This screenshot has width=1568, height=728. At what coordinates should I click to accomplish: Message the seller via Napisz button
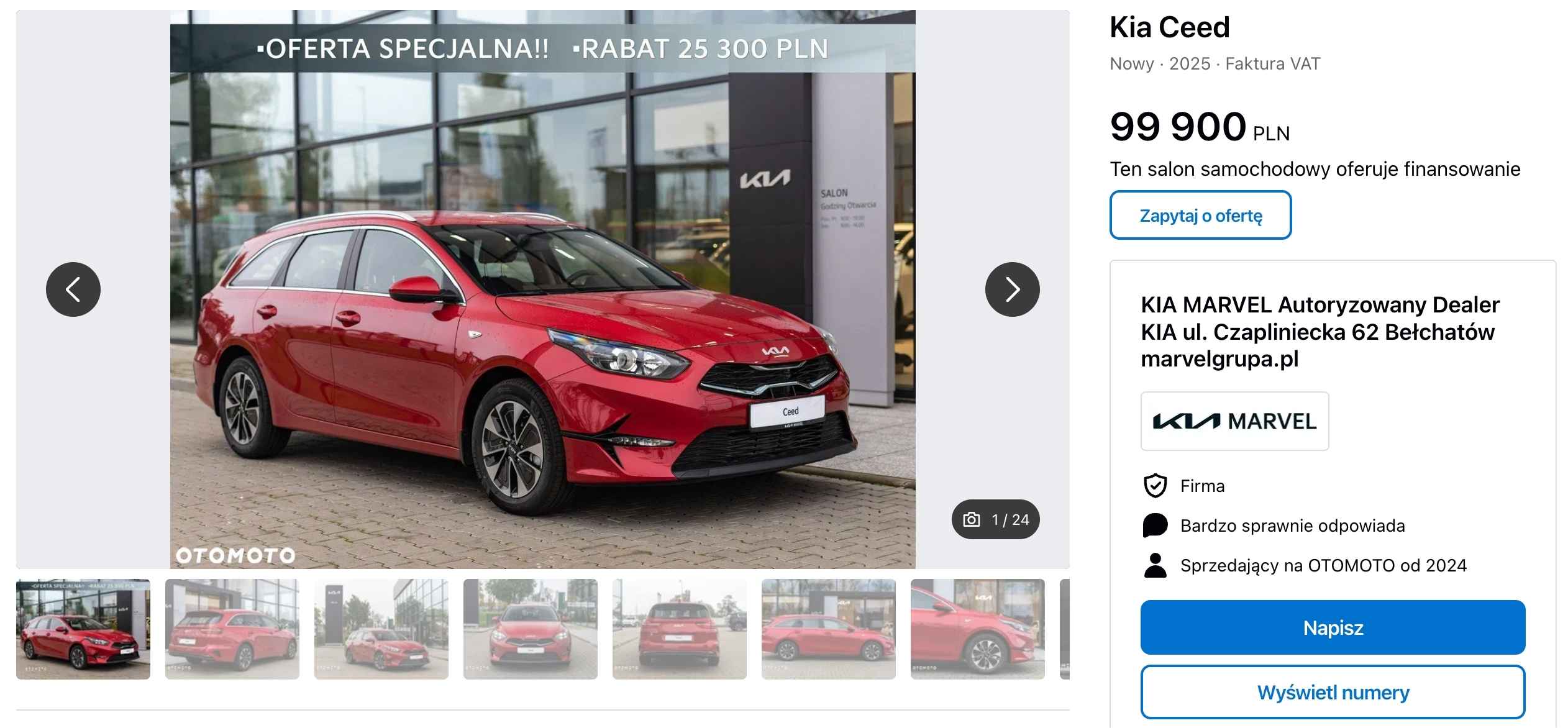click(x=1333, y=627)
